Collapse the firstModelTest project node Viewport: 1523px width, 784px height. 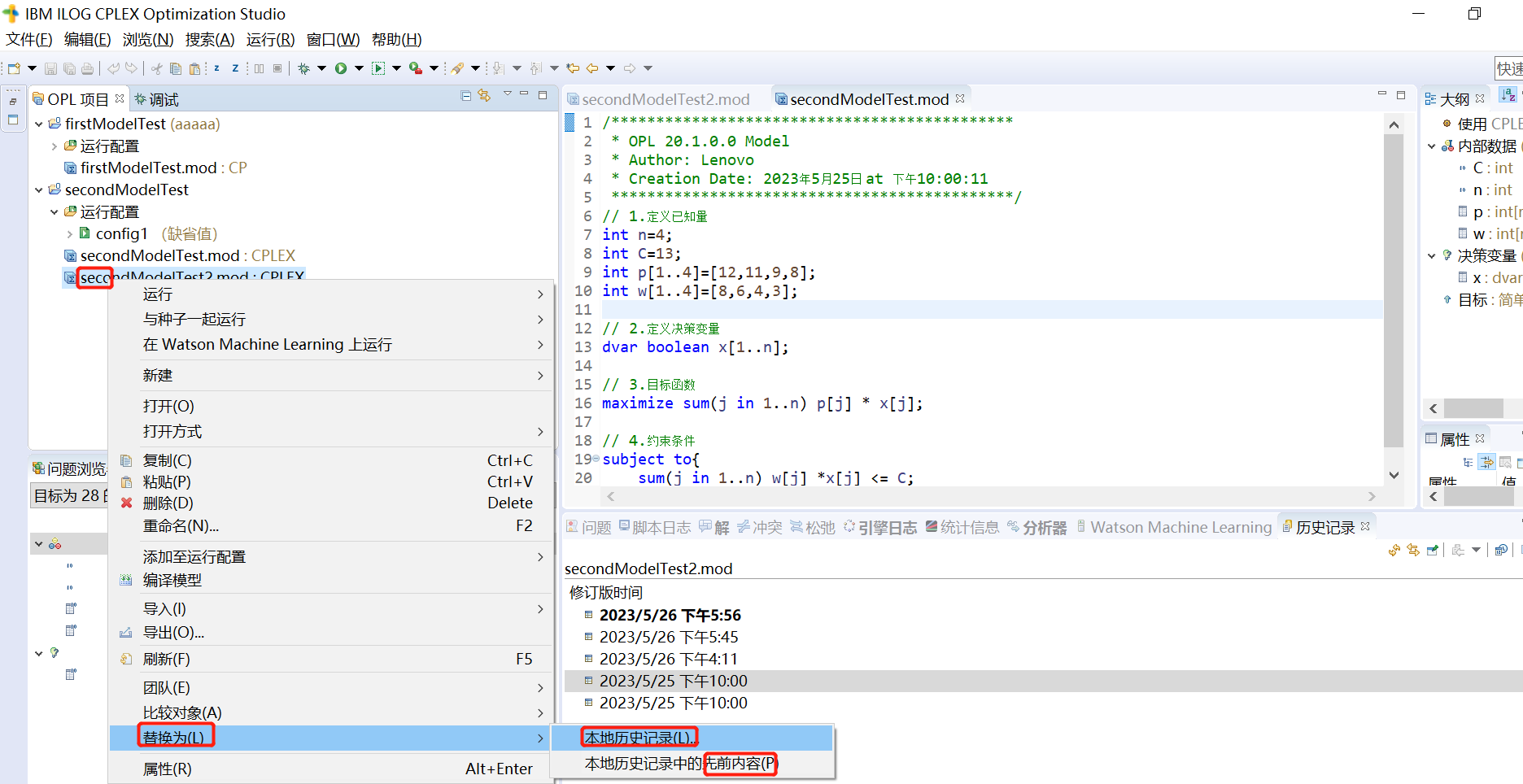(x=38, y=124)
